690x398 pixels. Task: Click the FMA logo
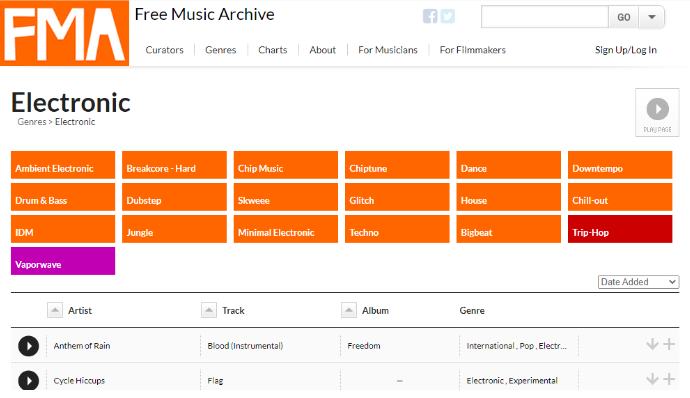(64, 33)
